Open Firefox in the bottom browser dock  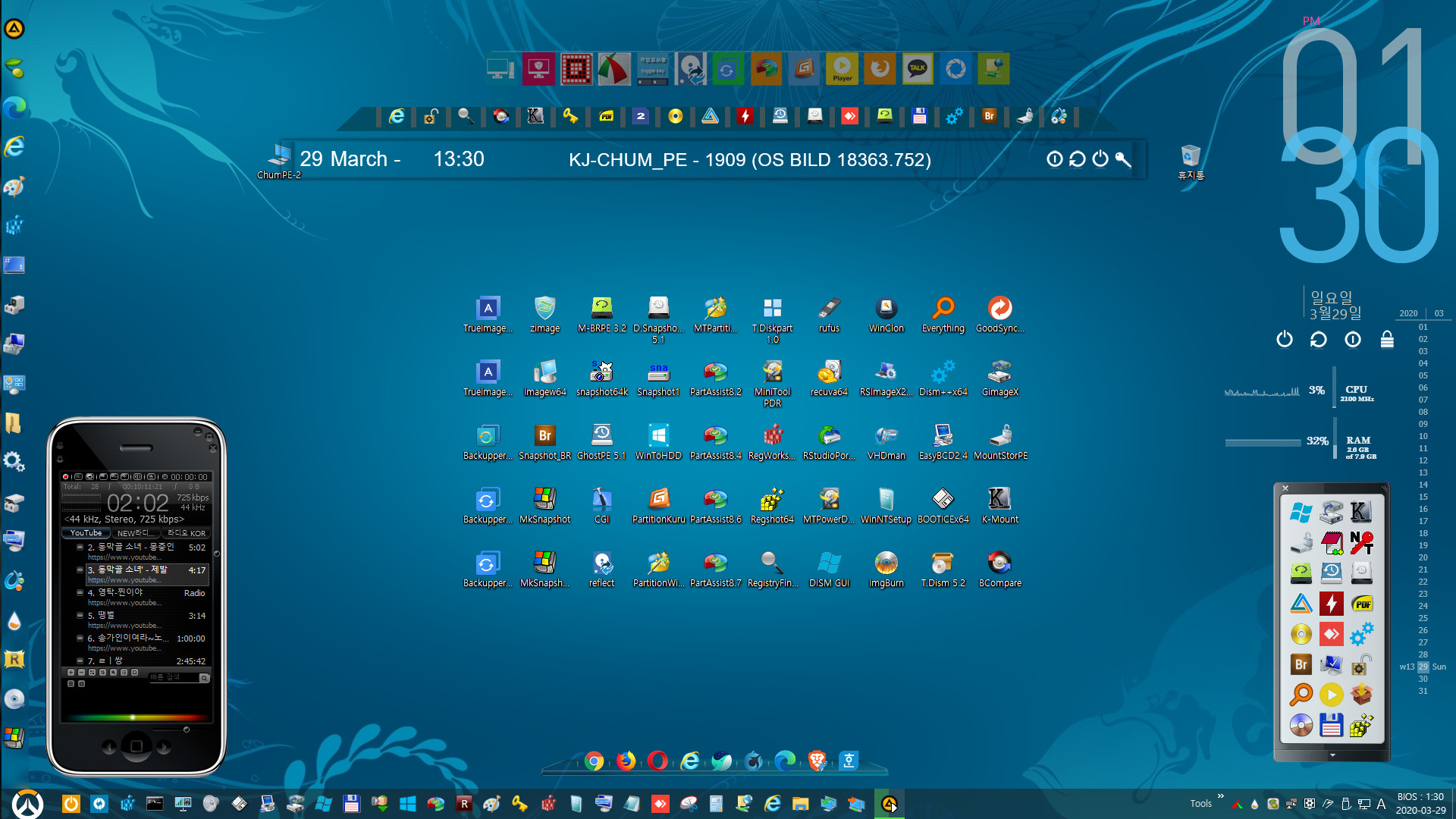pos(626,761)
